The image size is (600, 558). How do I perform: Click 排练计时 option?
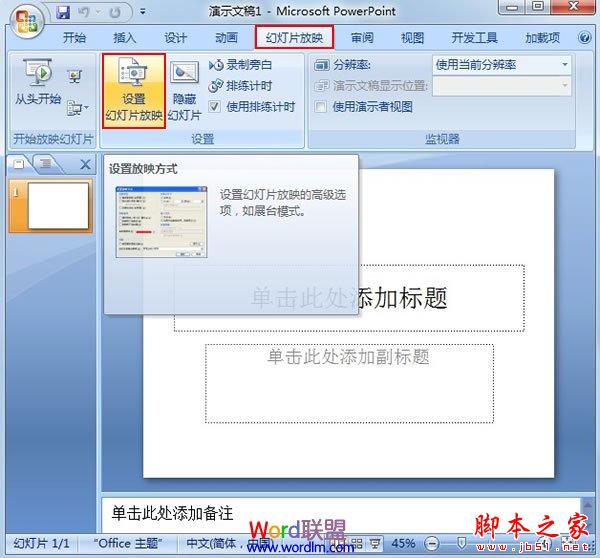click(x=241, y=86)
